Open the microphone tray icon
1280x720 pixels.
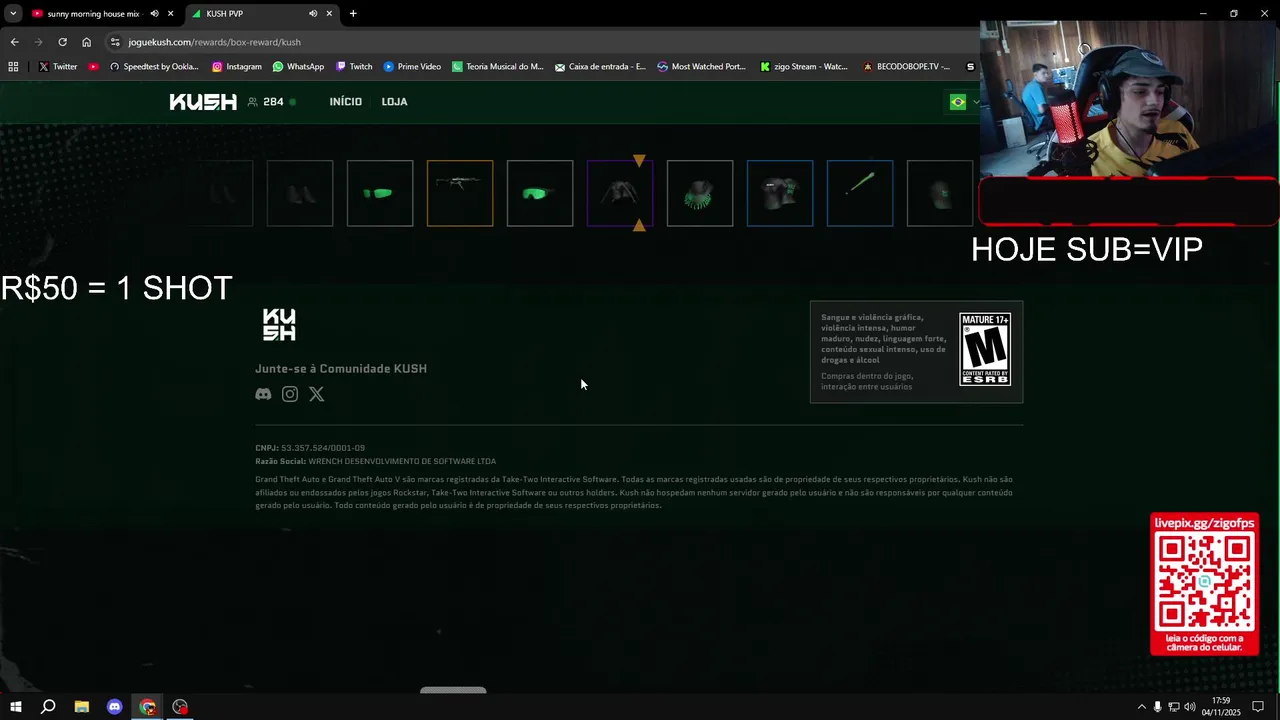1158,707
